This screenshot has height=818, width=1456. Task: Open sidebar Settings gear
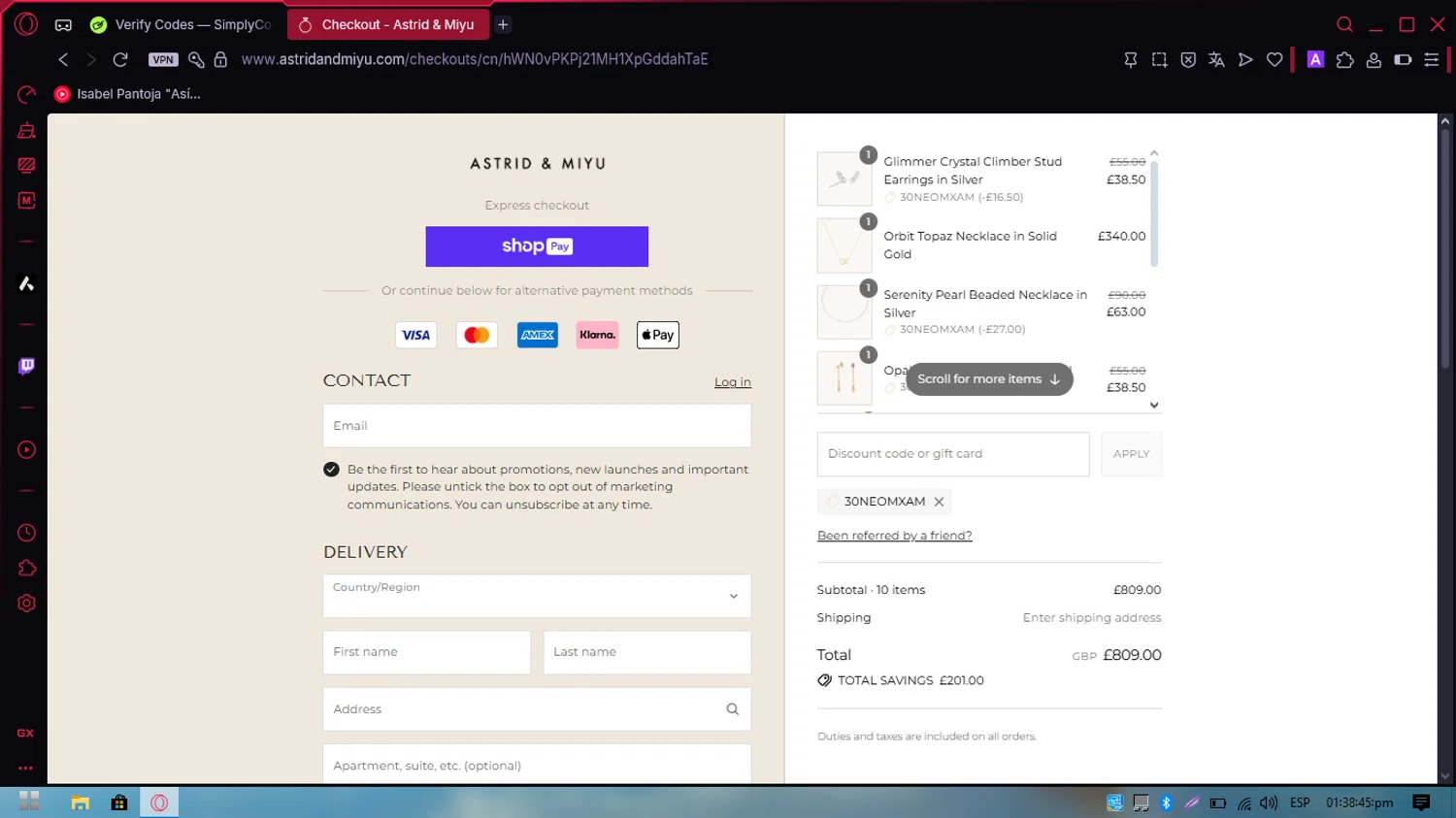(x=26, y=604)
